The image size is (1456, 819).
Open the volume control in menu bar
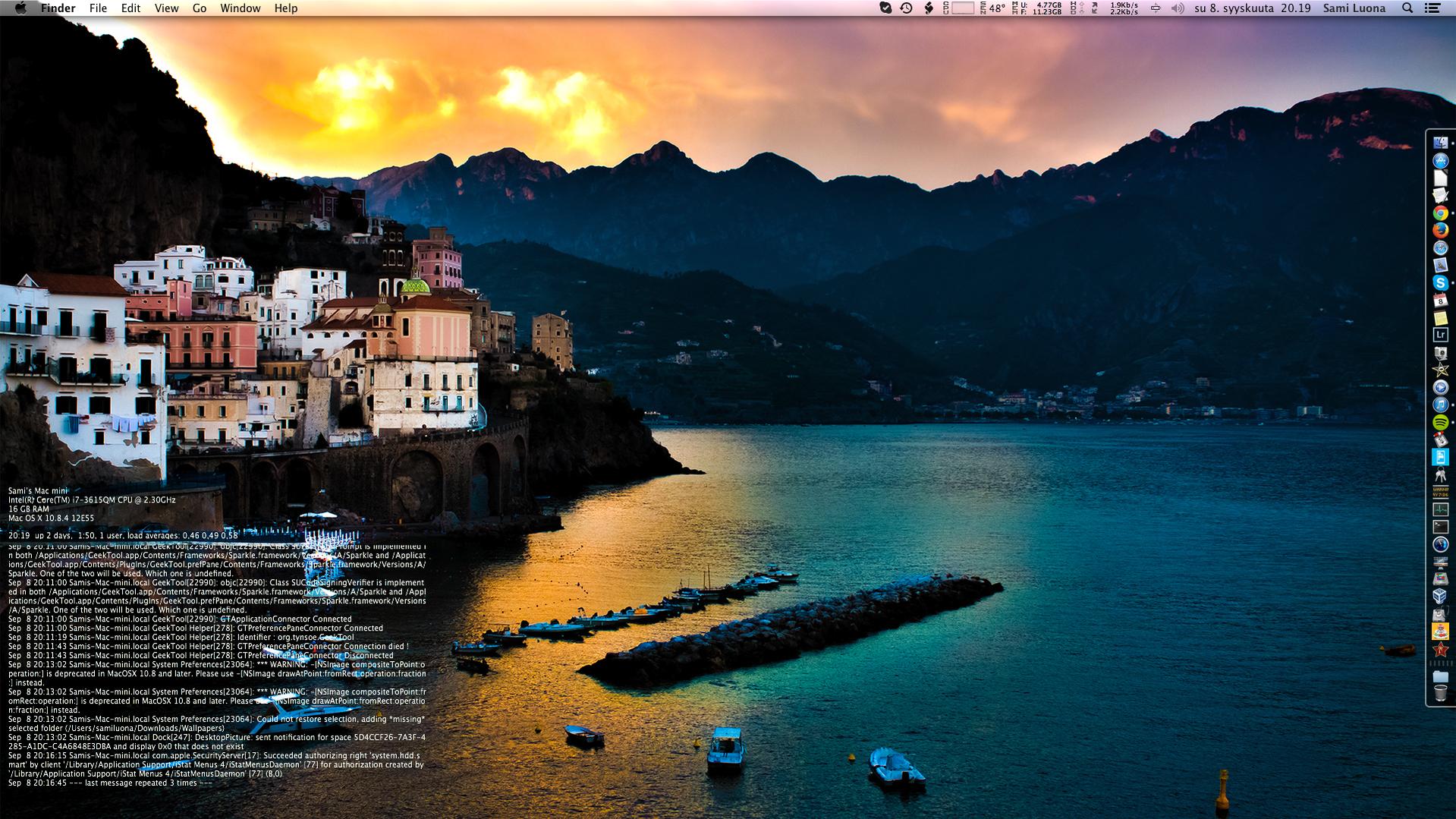click(1177, 8)
